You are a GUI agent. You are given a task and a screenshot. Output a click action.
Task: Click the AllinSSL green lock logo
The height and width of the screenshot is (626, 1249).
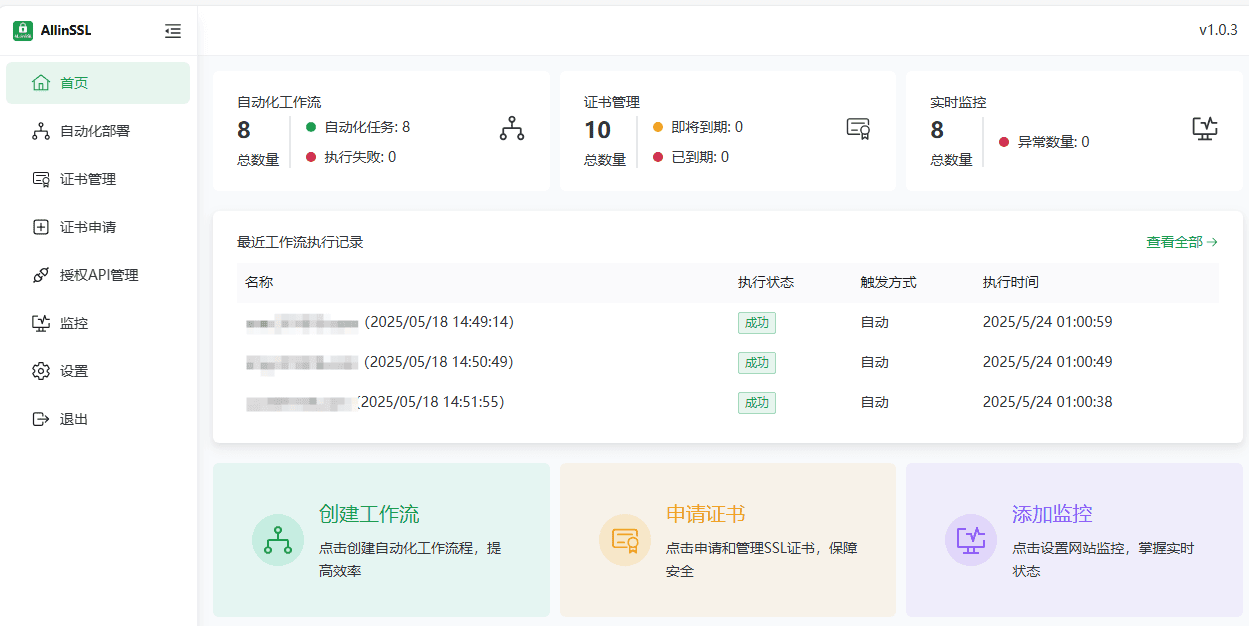[23, 31]
